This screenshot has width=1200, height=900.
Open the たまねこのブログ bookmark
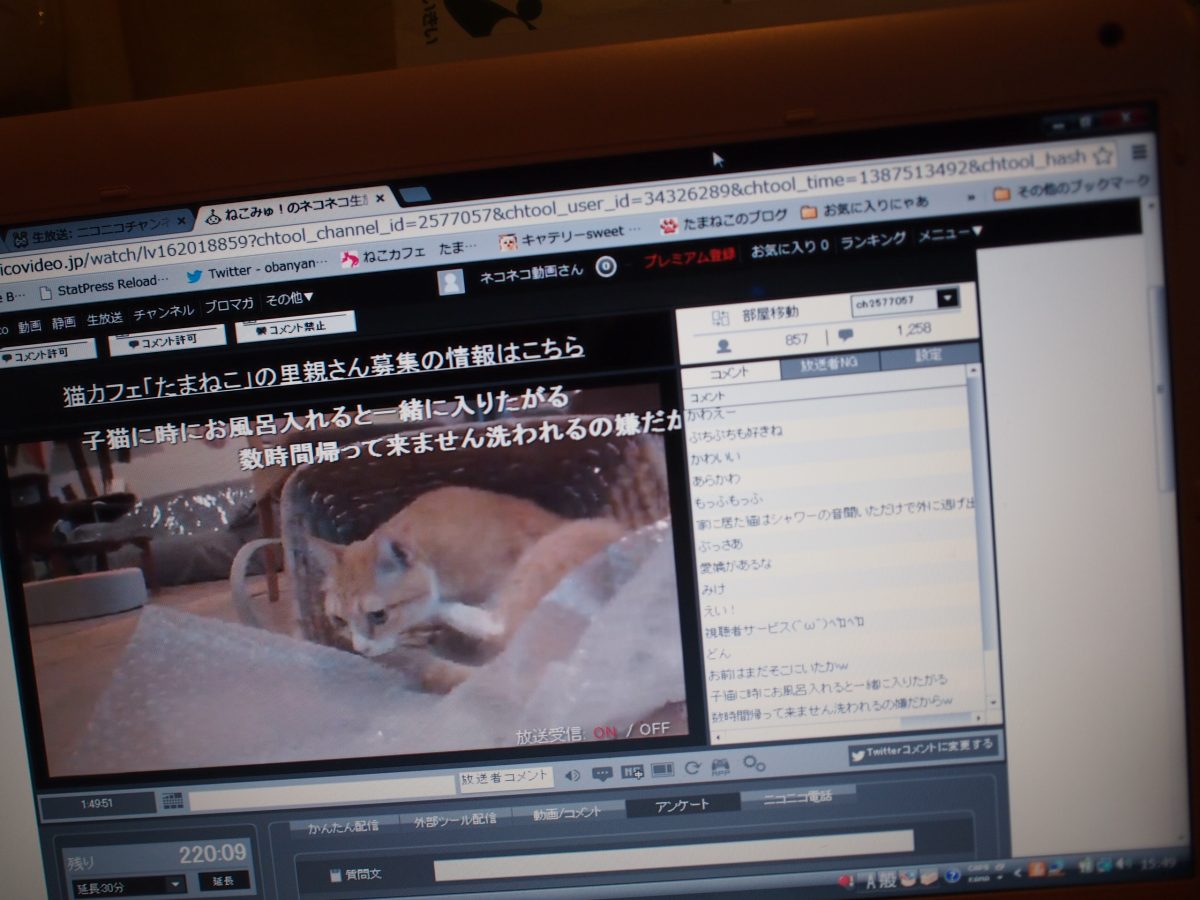coord(722,220)
